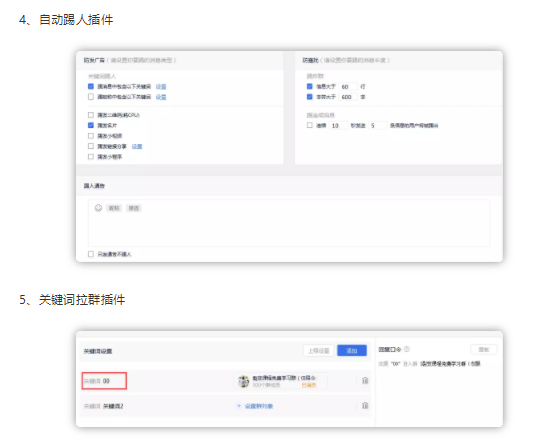Image resolution: width=545 pixels, height=440 pixels.
Task: Tick the notice-only checkbox below the text area
Action: pyautogui.click(x=91, y=254)
